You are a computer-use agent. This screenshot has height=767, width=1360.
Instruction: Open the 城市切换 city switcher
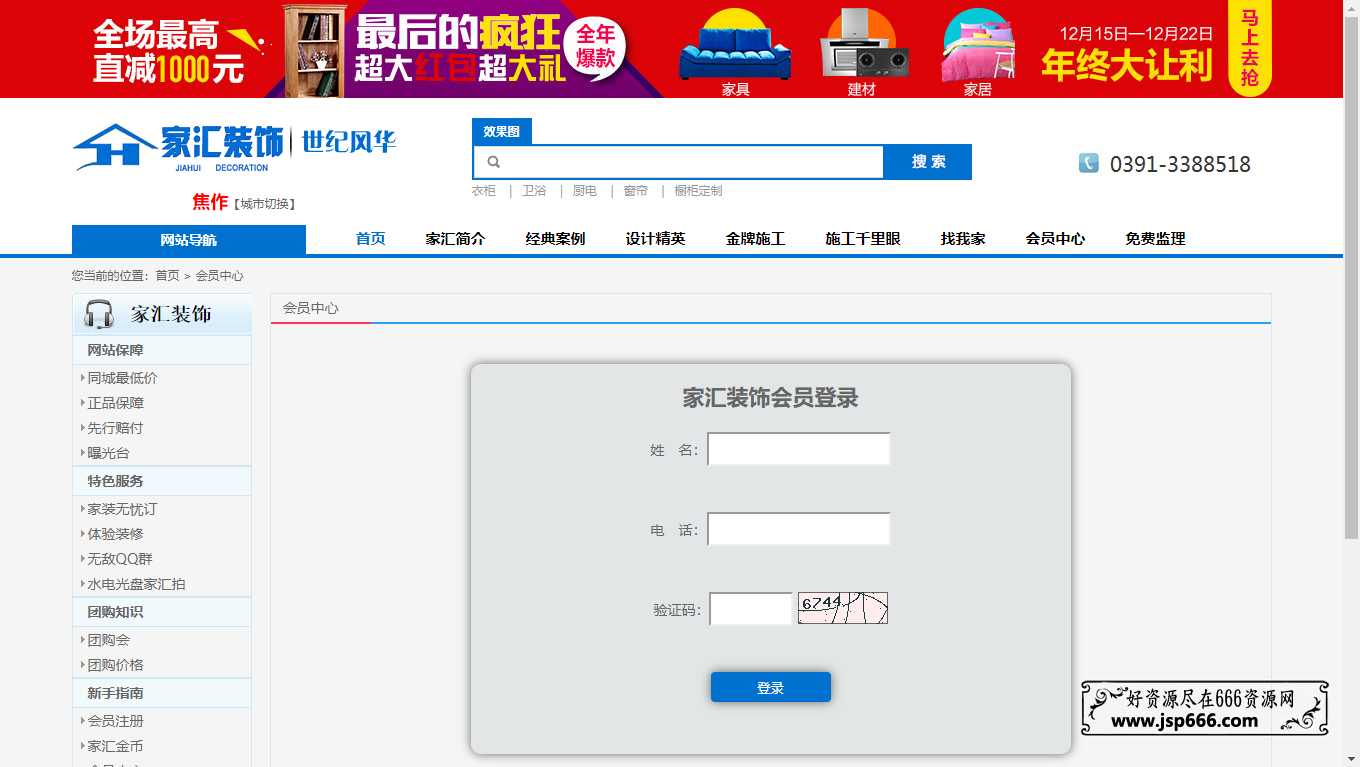click(x=264, y=204)
